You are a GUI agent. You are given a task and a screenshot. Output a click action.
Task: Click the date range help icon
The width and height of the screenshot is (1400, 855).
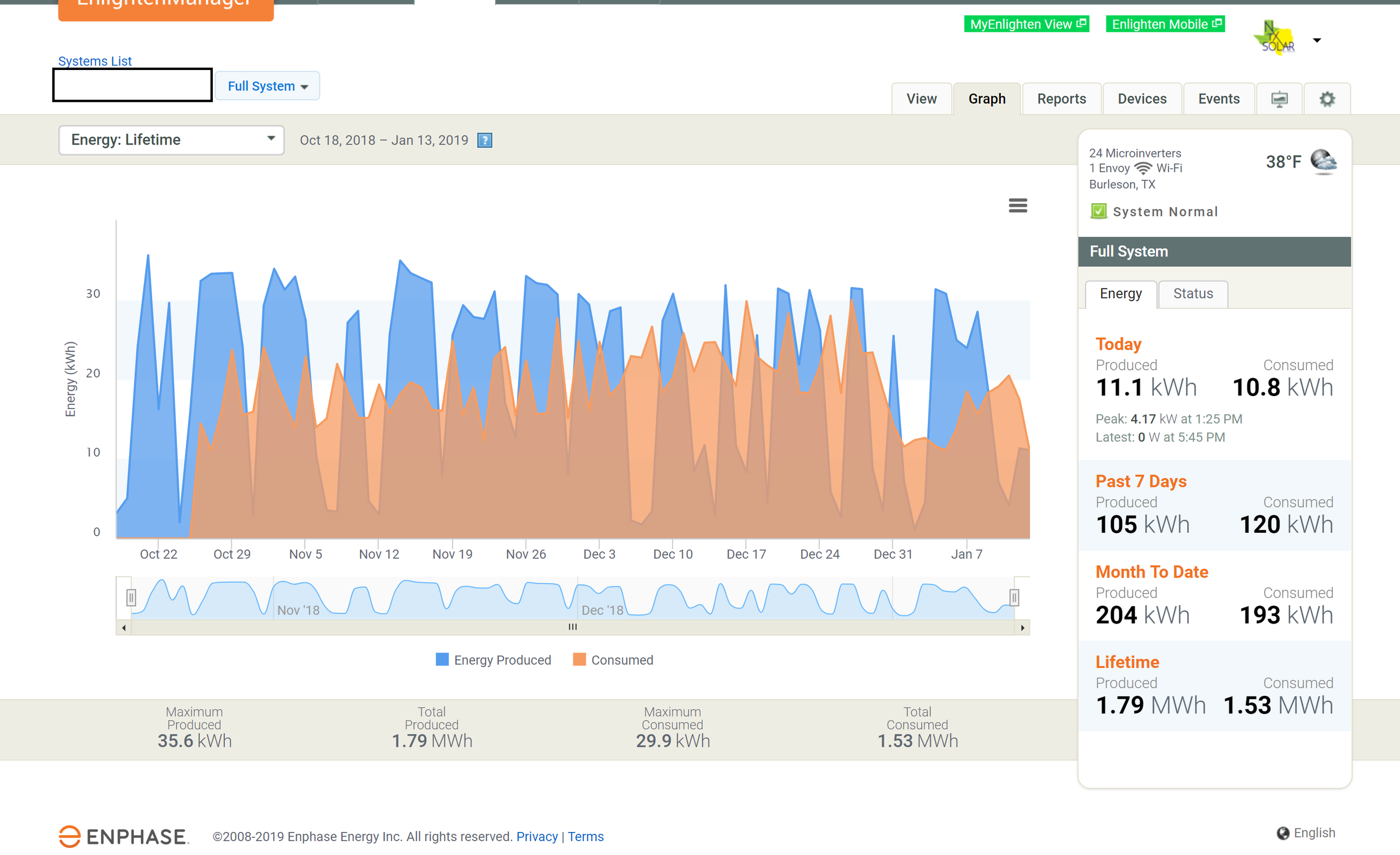tap(484, 141)
